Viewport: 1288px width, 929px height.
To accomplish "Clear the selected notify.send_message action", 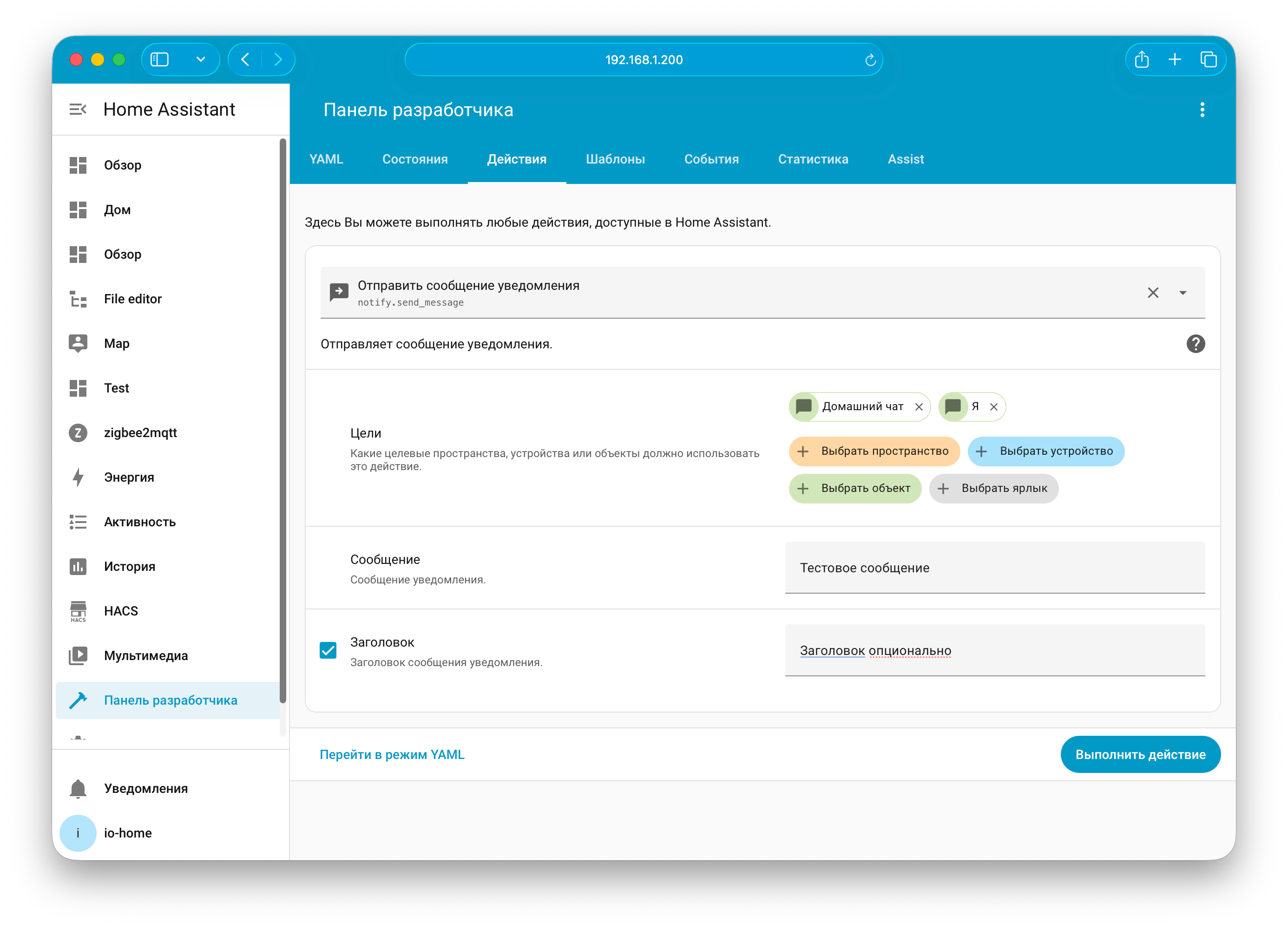I will (1153, 293).
